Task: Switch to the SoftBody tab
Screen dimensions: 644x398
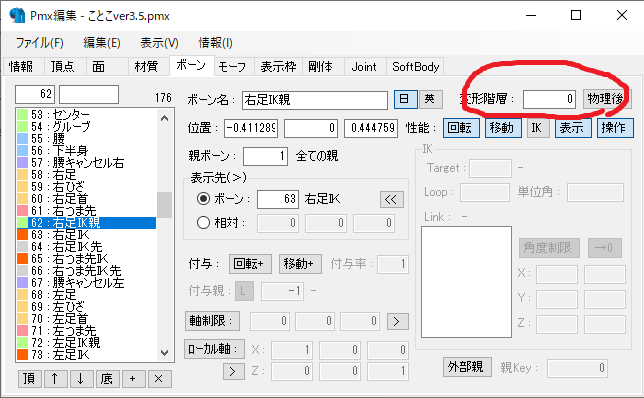Action: (415, 67)
